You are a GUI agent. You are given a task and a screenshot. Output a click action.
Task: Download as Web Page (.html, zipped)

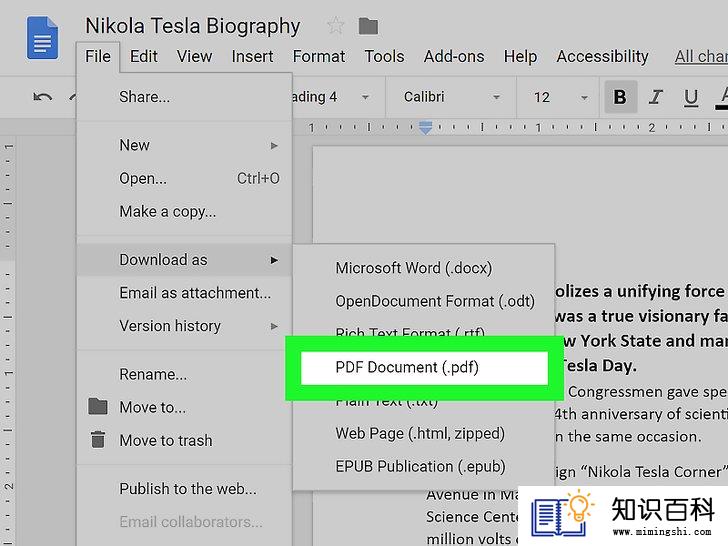coord(423,434)
